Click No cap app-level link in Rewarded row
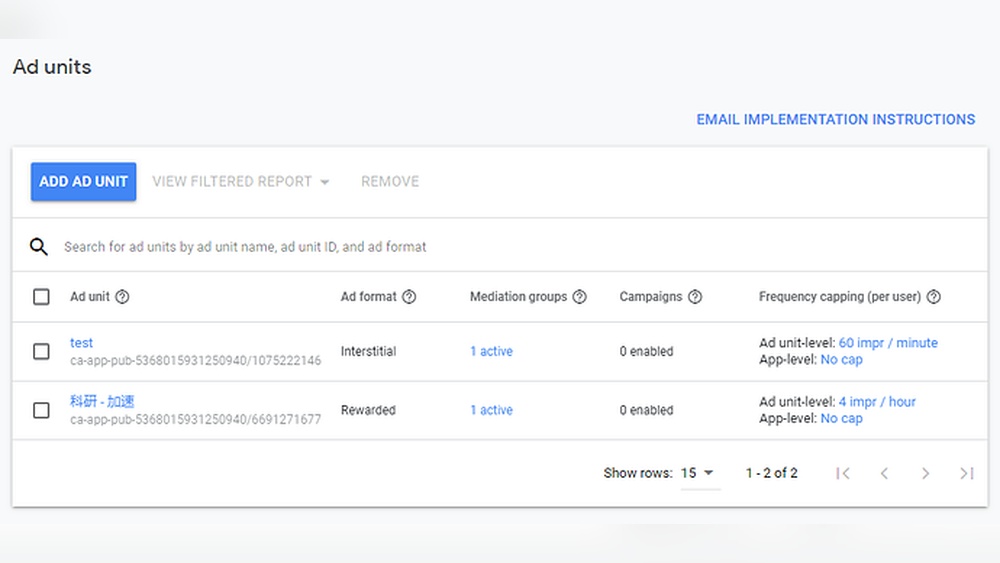The width and height of the screenshot is (1000, 563). pos(842,418)
